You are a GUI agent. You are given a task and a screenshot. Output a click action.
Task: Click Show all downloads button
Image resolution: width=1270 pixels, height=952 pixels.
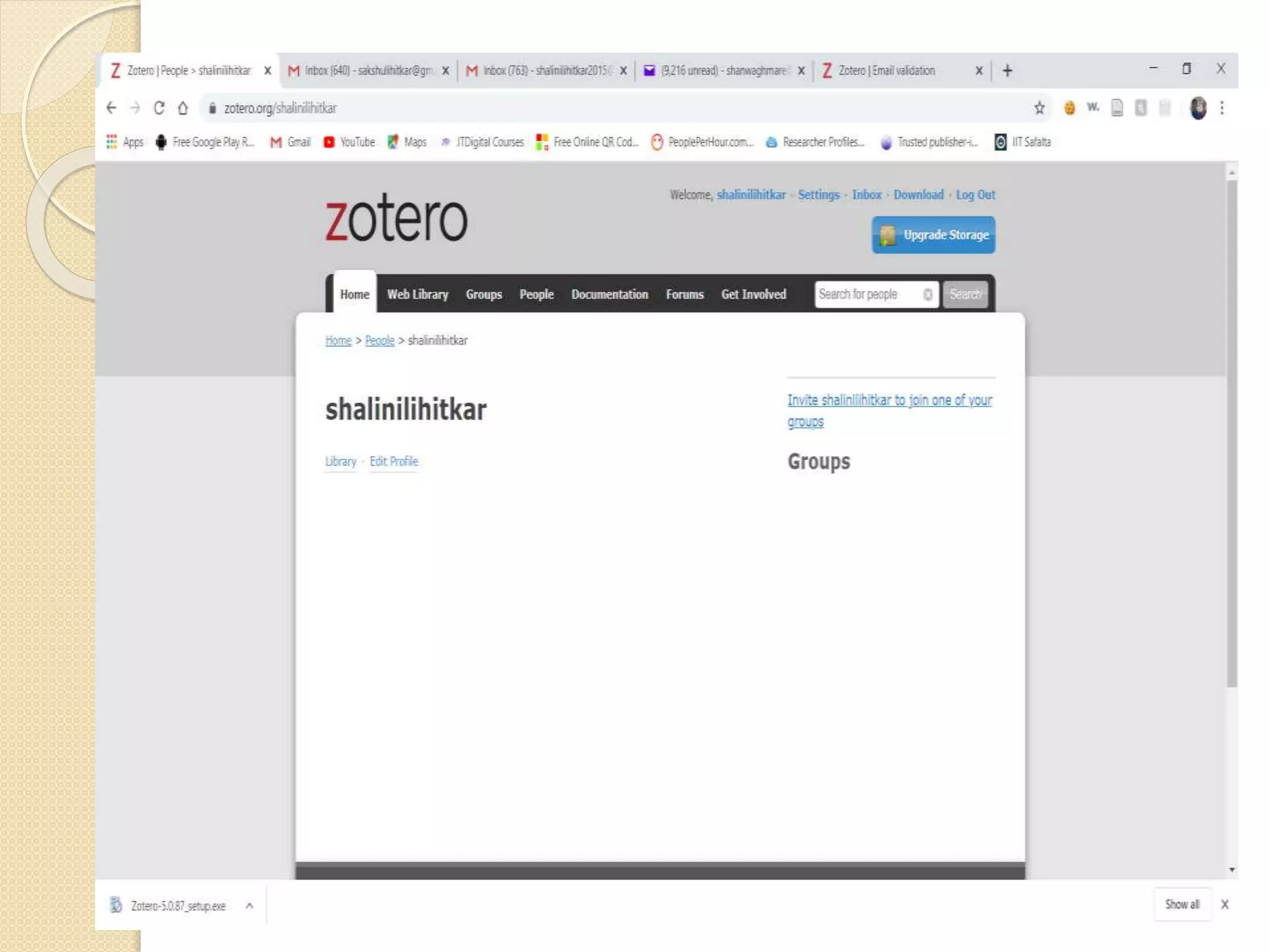pos(1182,904)
